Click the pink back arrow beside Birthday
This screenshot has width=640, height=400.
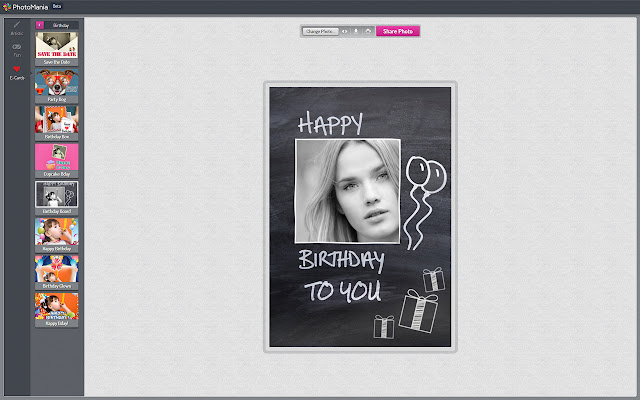coord(39,24)
